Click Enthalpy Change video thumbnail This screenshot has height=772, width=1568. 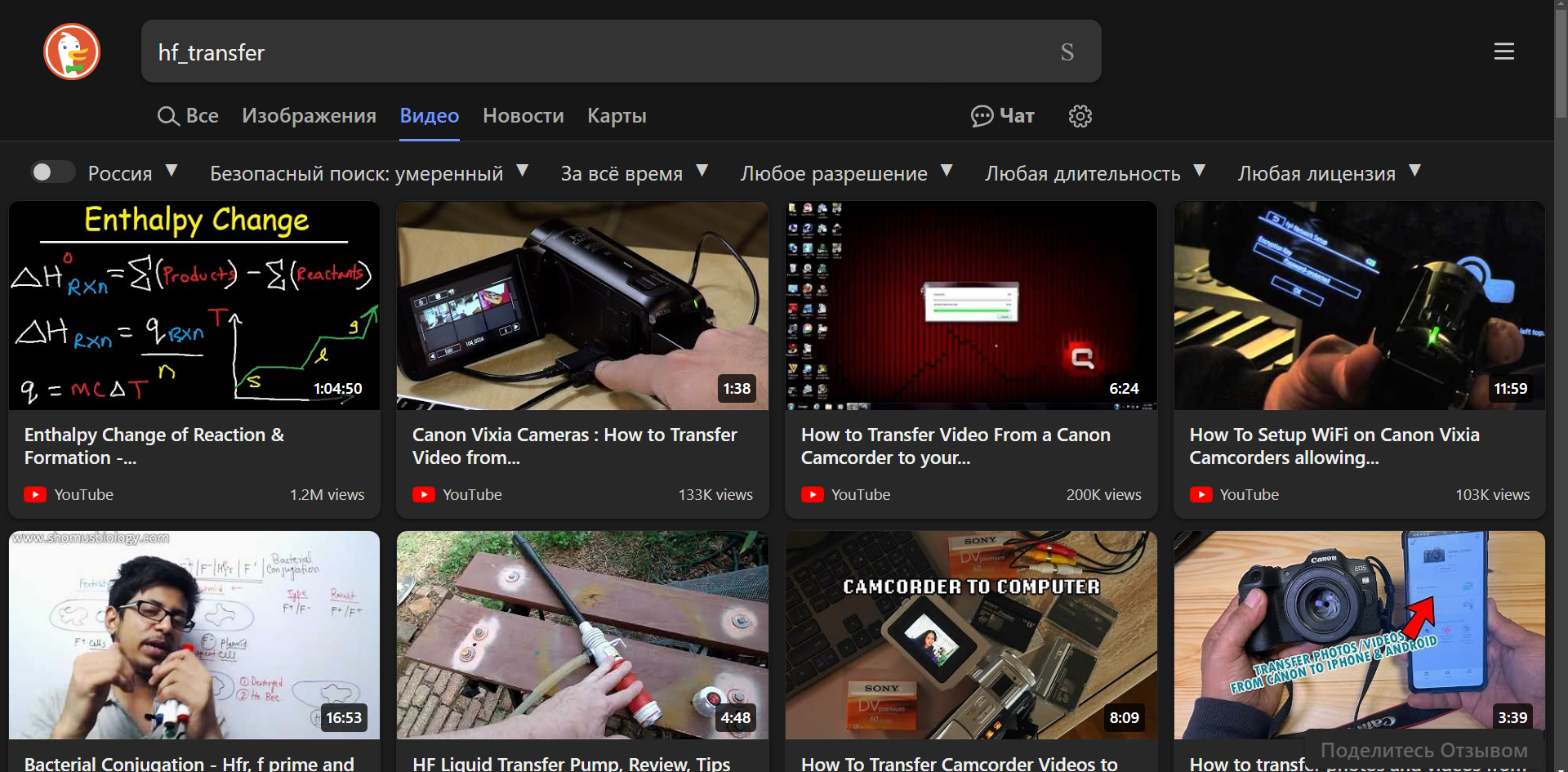[x=194, y=306]
